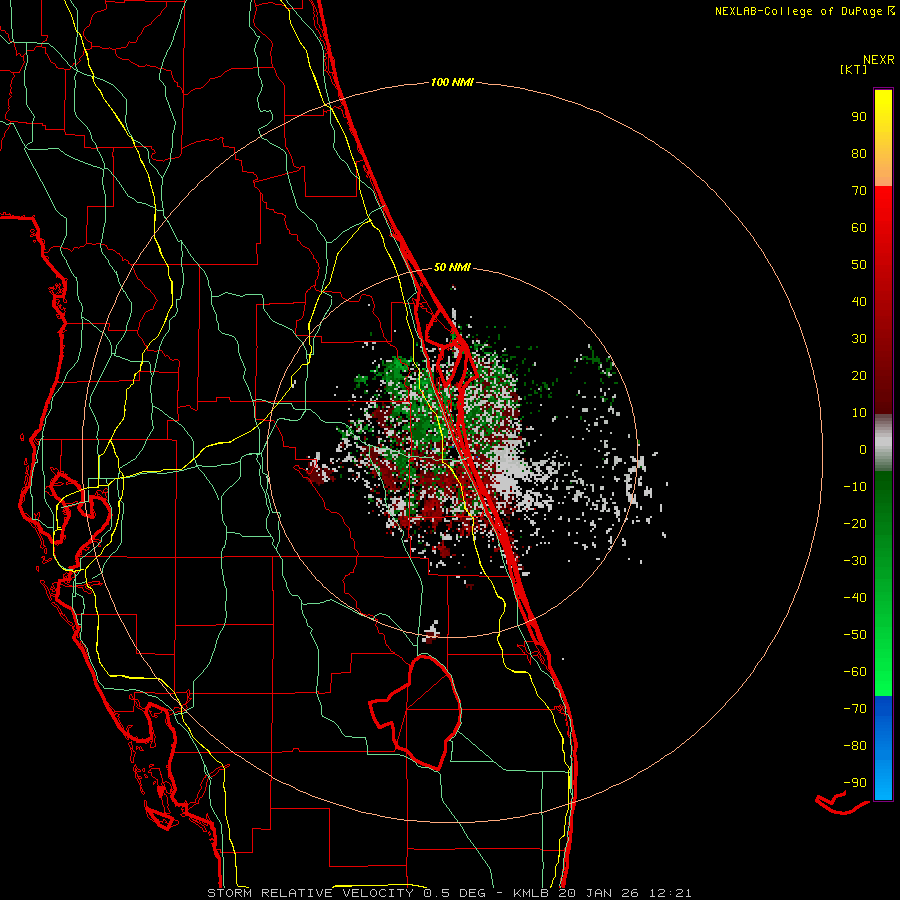Click the 50 NMI range ring label
900x900 pixels.
pyautogui.click(x=452, y=267)
